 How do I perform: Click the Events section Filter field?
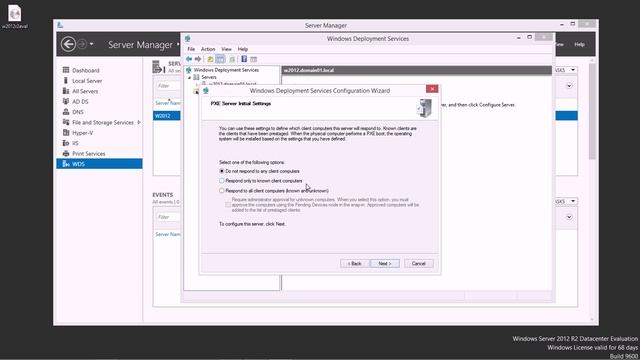tap(168, 217)
